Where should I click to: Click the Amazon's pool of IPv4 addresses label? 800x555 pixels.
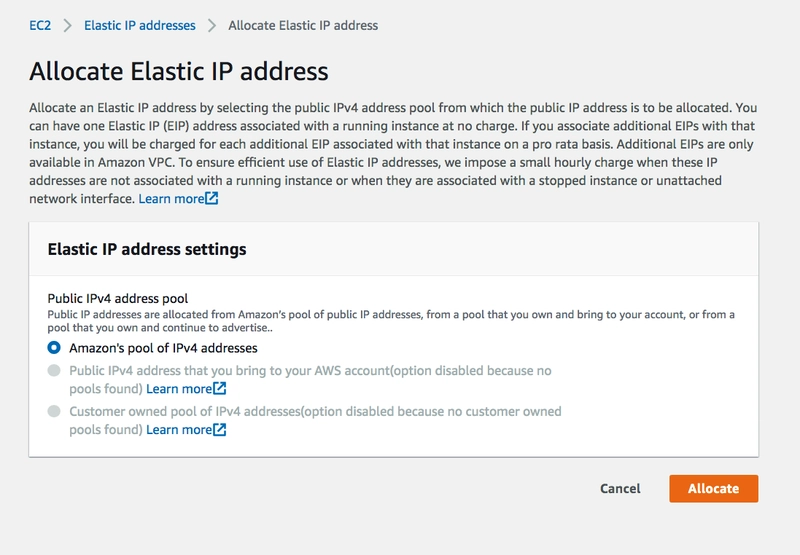click(163, 348)
